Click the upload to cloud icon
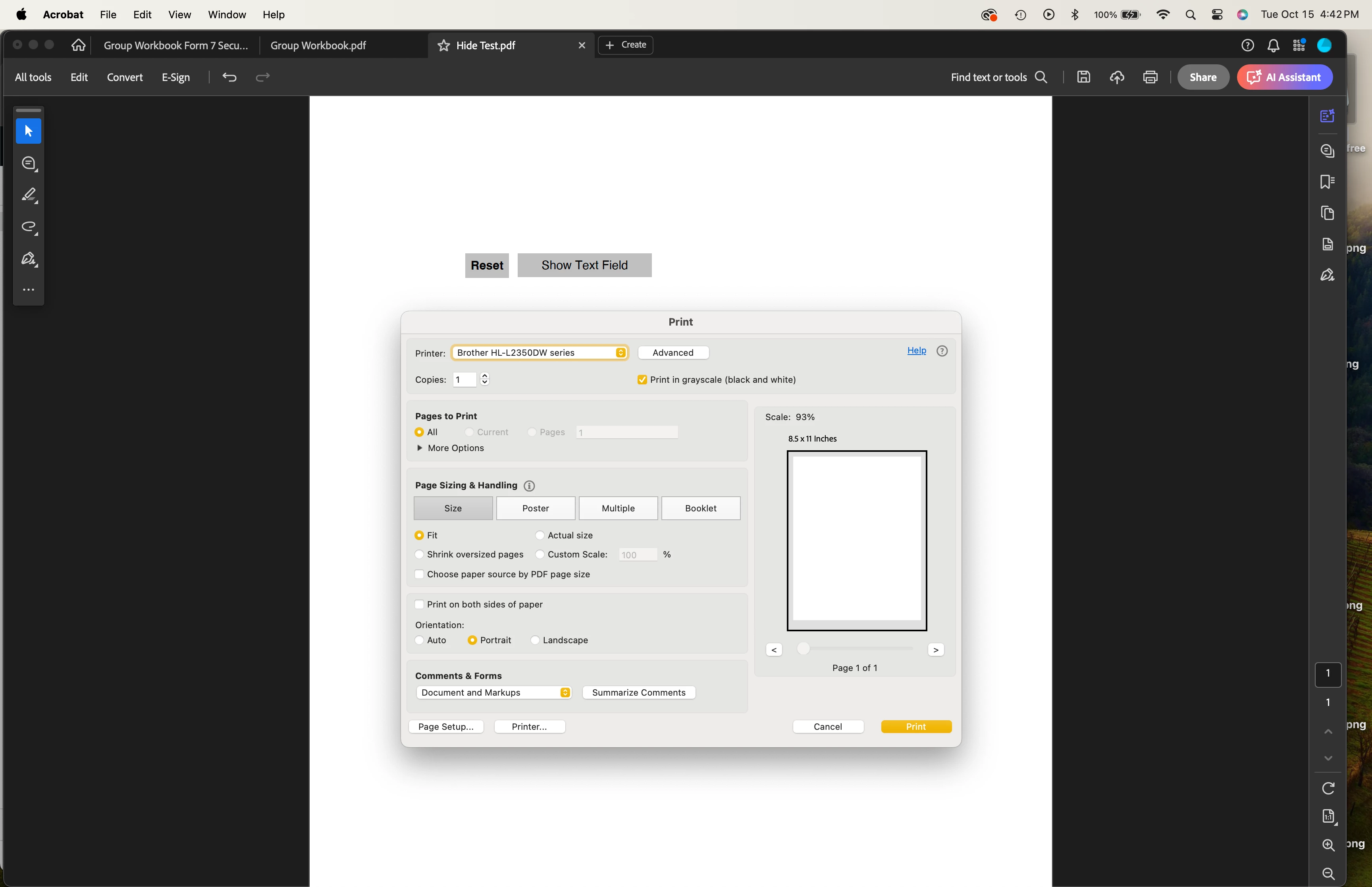This screenshot has height=887, width=1372. (1116, 77)
